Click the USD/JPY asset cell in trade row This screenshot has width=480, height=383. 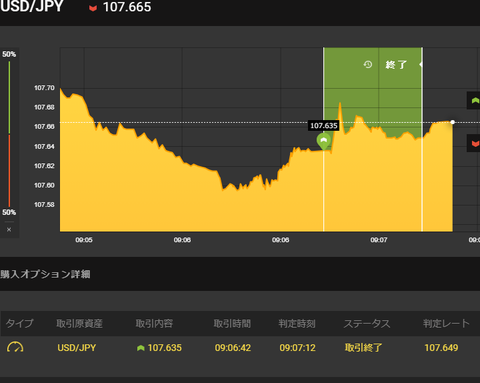(x=77, y=348)
